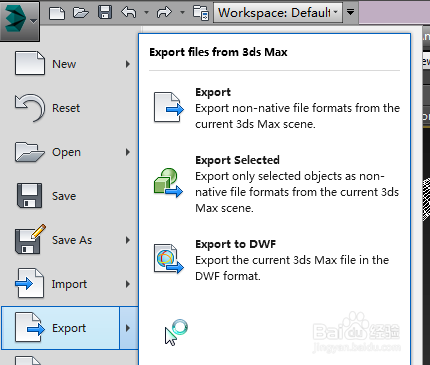Click the Import page-arrow icon
Viewport: 430px width, 365px height.
coord(30,283)
